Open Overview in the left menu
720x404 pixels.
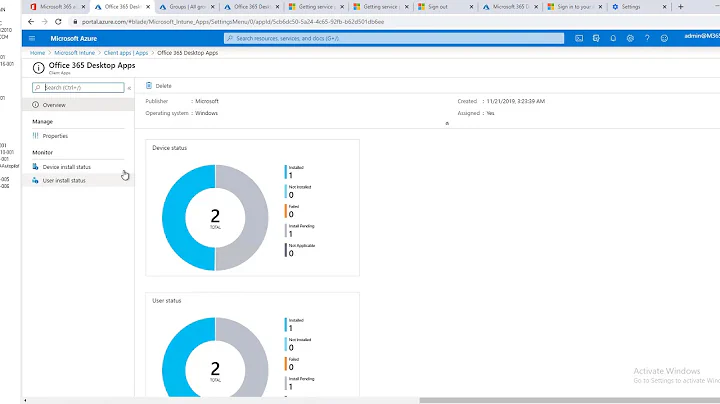[78, 105]
